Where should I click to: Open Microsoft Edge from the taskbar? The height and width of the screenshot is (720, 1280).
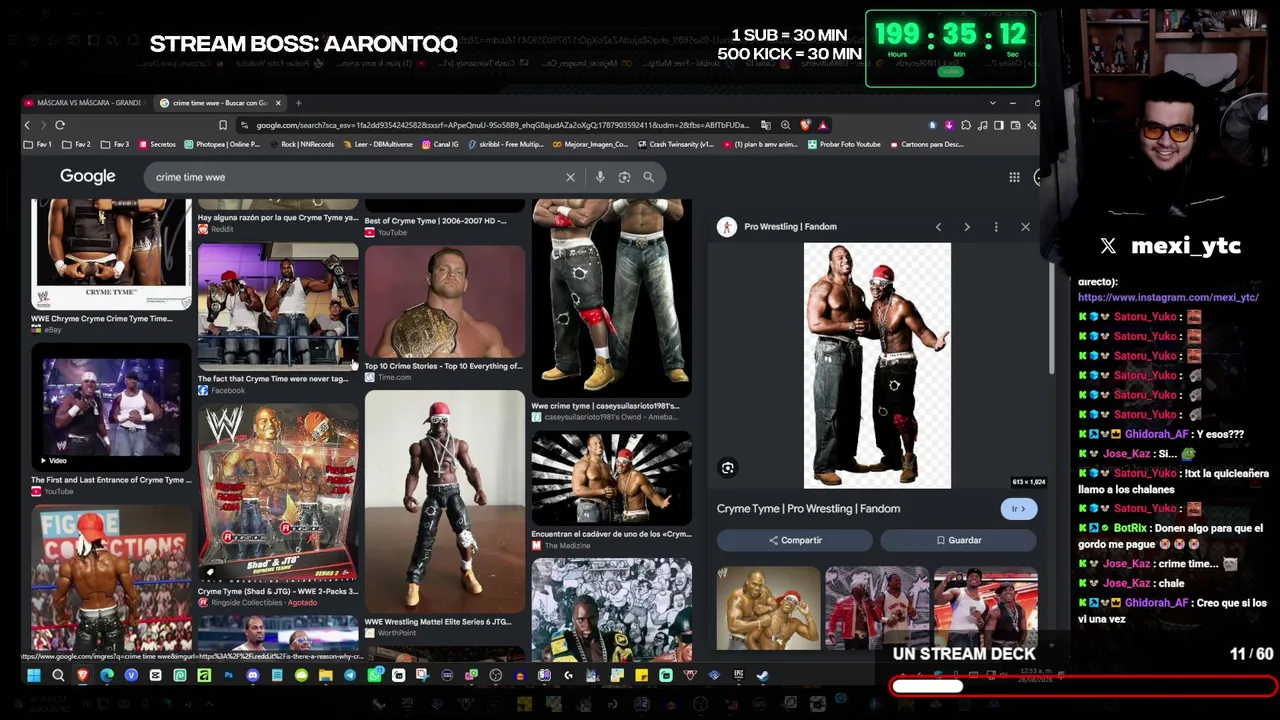(x=107, y=676)
